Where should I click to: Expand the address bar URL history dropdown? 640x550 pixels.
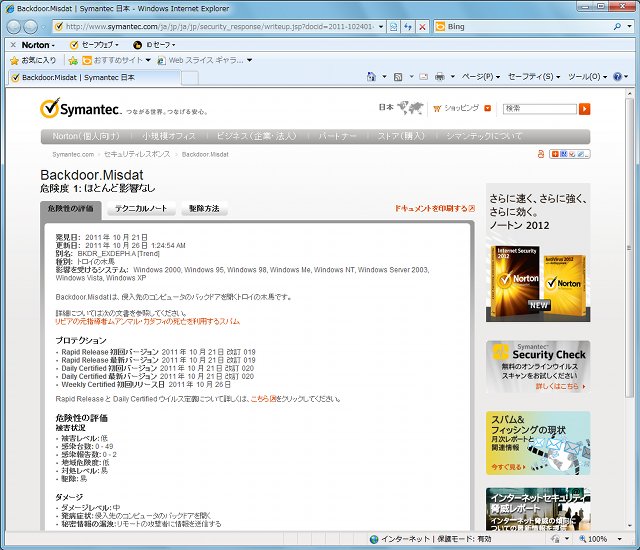(381, 27)
